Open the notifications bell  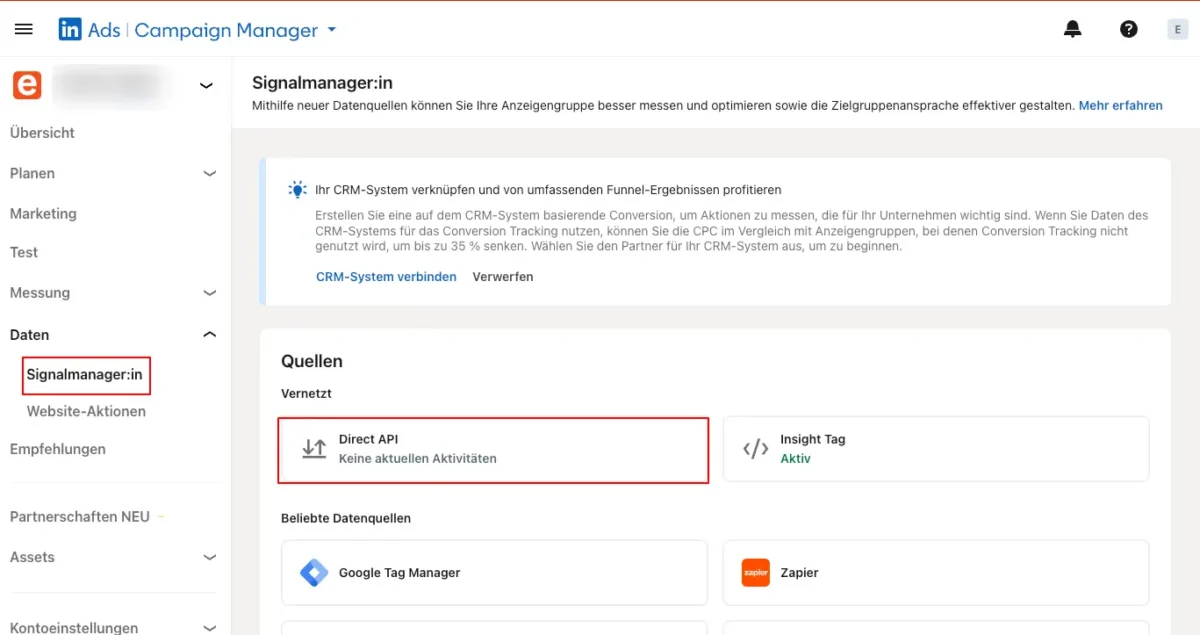[1073, 30]
